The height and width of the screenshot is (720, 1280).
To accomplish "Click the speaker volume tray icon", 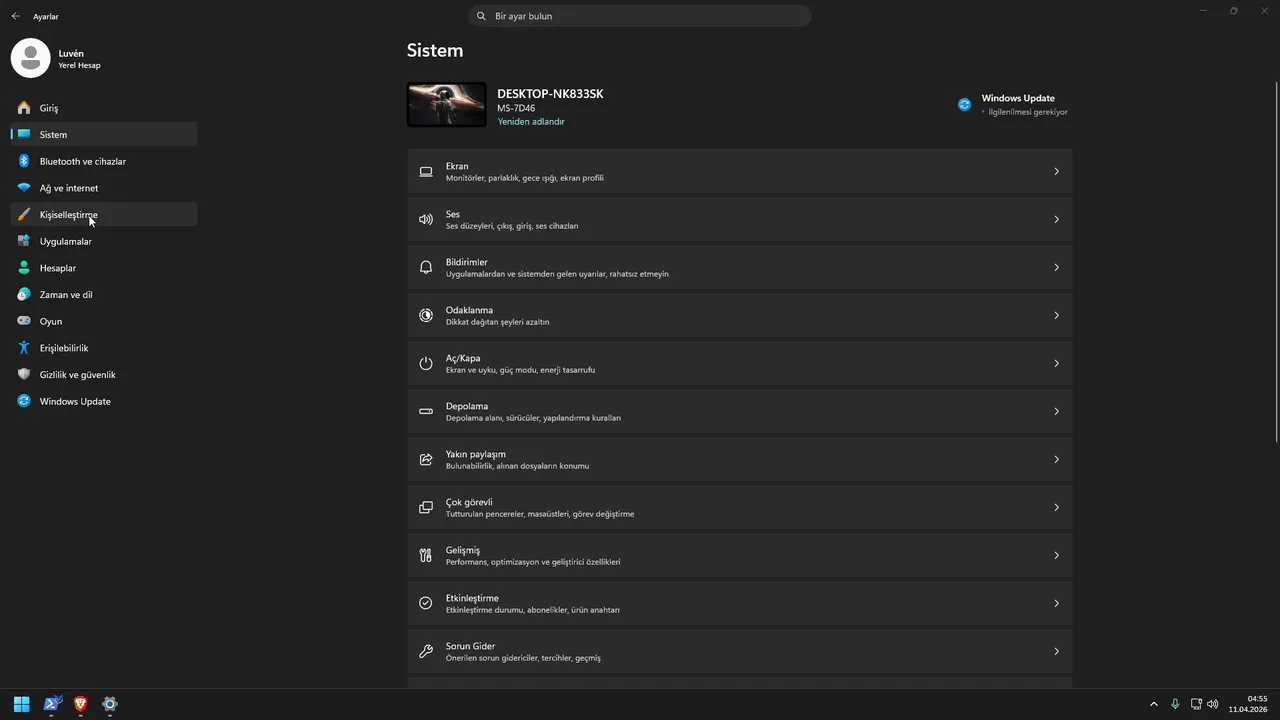I will 1213,704.
